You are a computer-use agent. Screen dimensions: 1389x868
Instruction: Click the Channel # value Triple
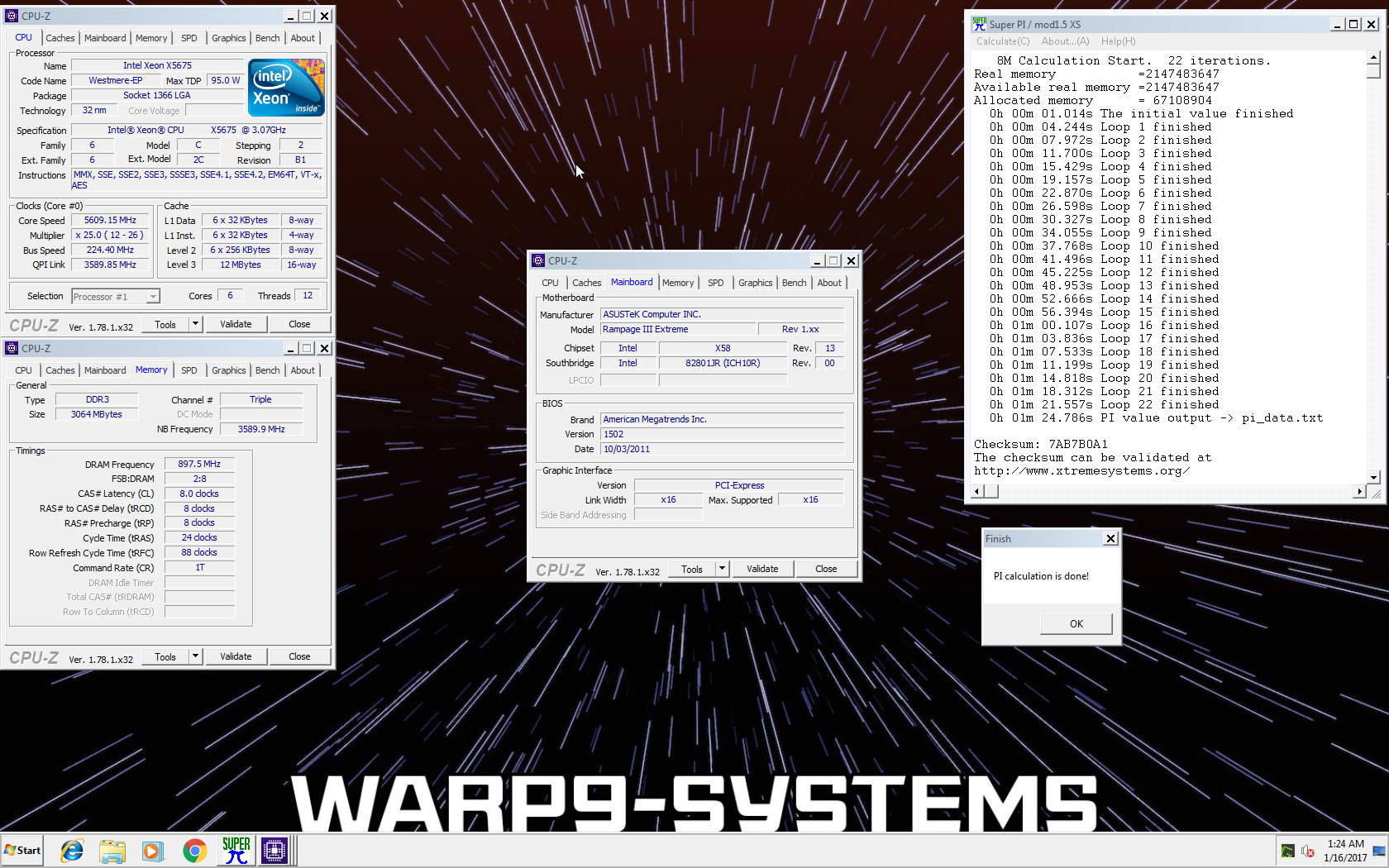tap(261, 399)
